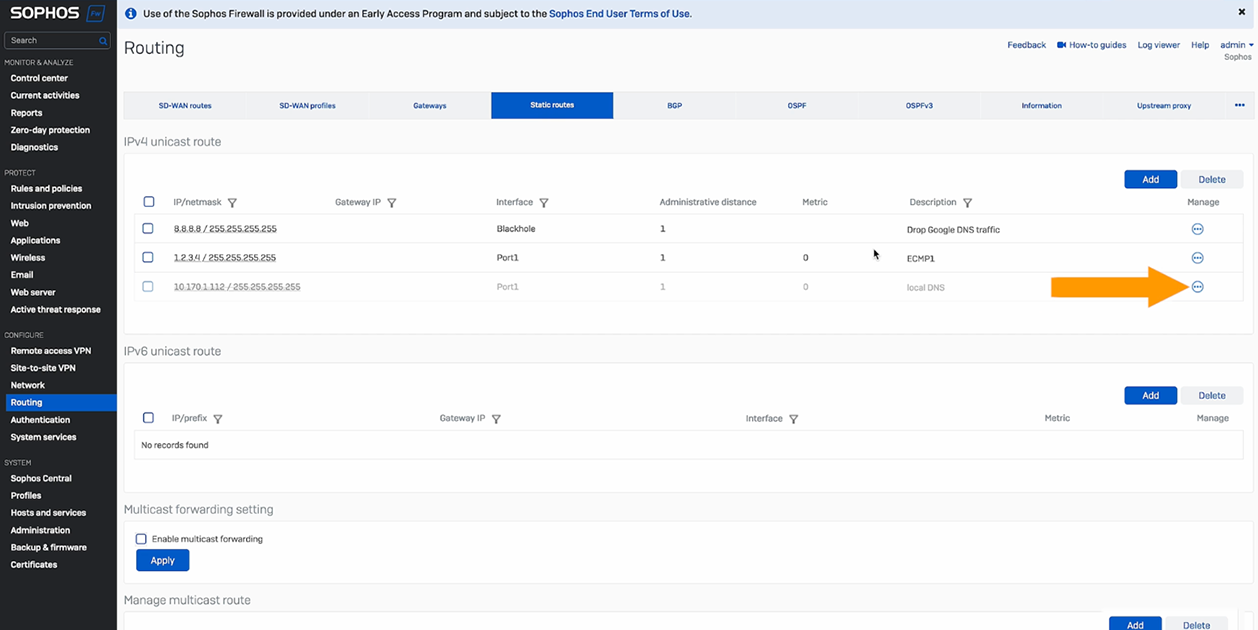1258x630 pixels.
Task: Filter the IPv6 IP/prefix column
Action: pos(218,419)
